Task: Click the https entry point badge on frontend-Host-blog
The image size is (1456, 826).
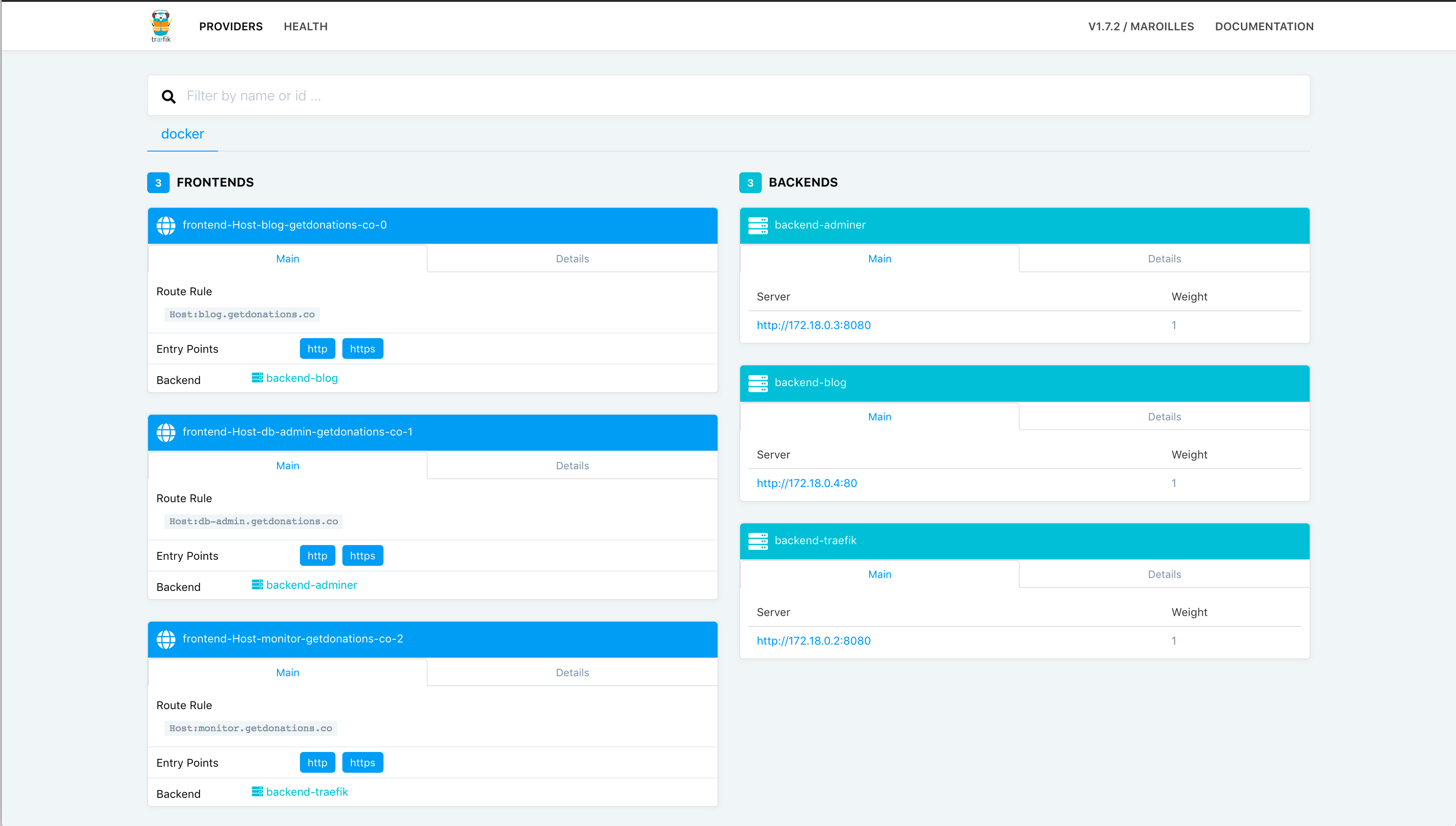Action: (x=362, y=349)
